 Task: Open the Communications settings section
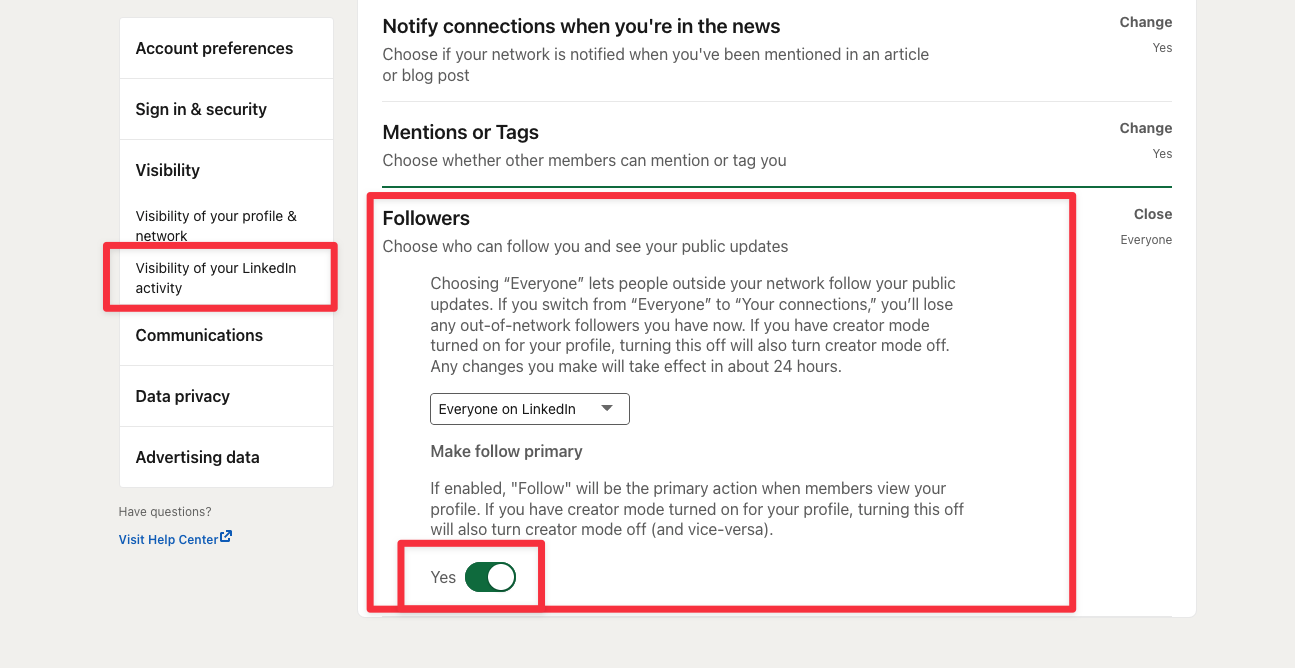pyautogui.click(x=199, y=335)
